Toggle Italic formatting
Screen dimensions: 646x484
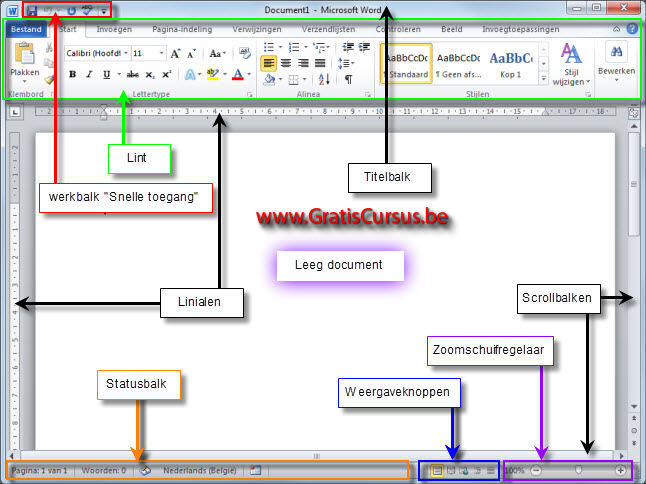click(x=89, y=75)
